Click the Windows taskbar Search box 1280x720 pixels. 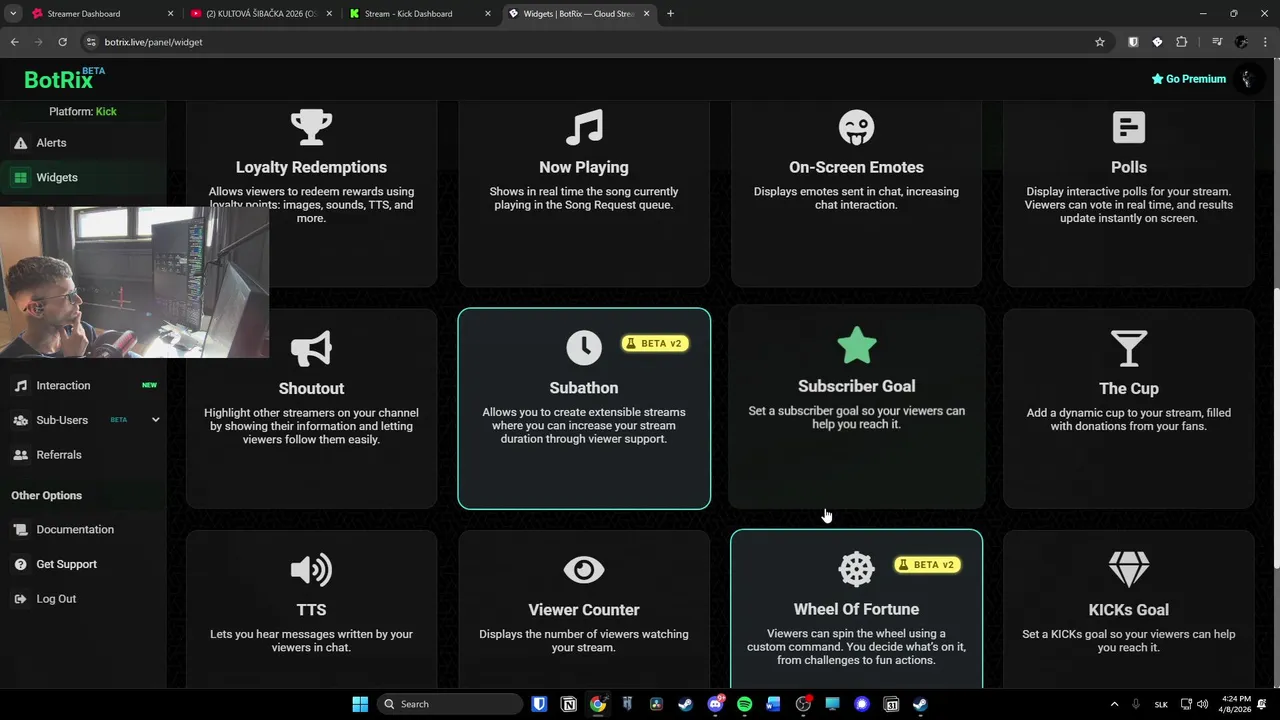(x=450, y=704)
